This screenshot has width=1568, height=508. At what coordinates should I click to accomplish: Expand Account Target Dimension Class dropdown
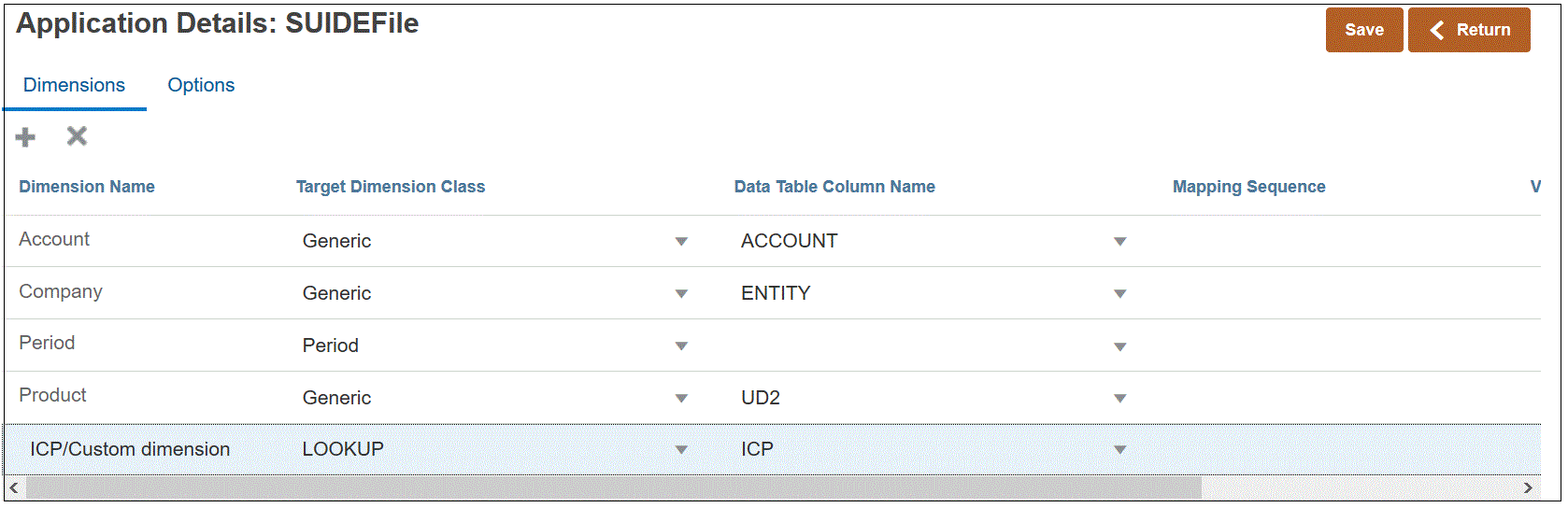(681, 242)
